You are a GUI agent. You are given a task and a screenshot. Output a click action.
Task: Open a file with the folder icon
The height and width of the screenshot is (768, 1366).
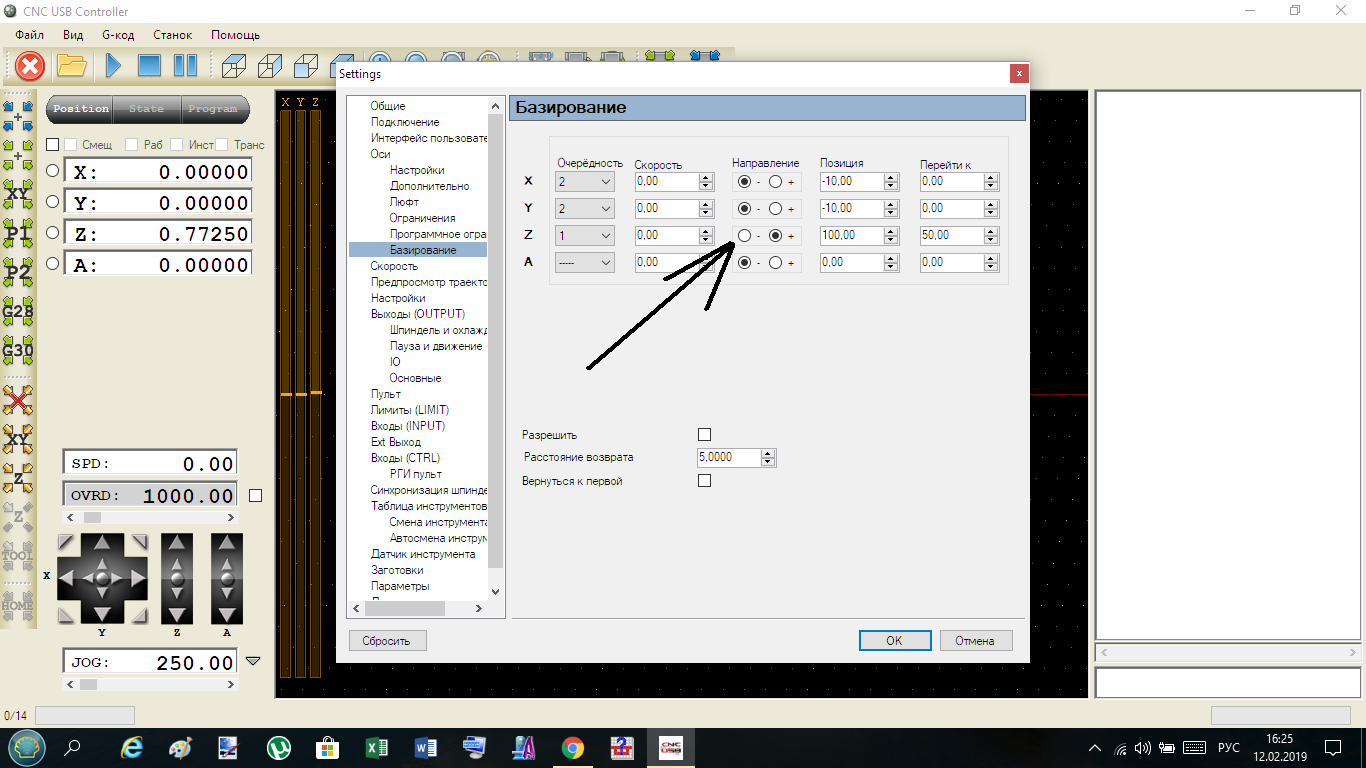tap(71, 66)
